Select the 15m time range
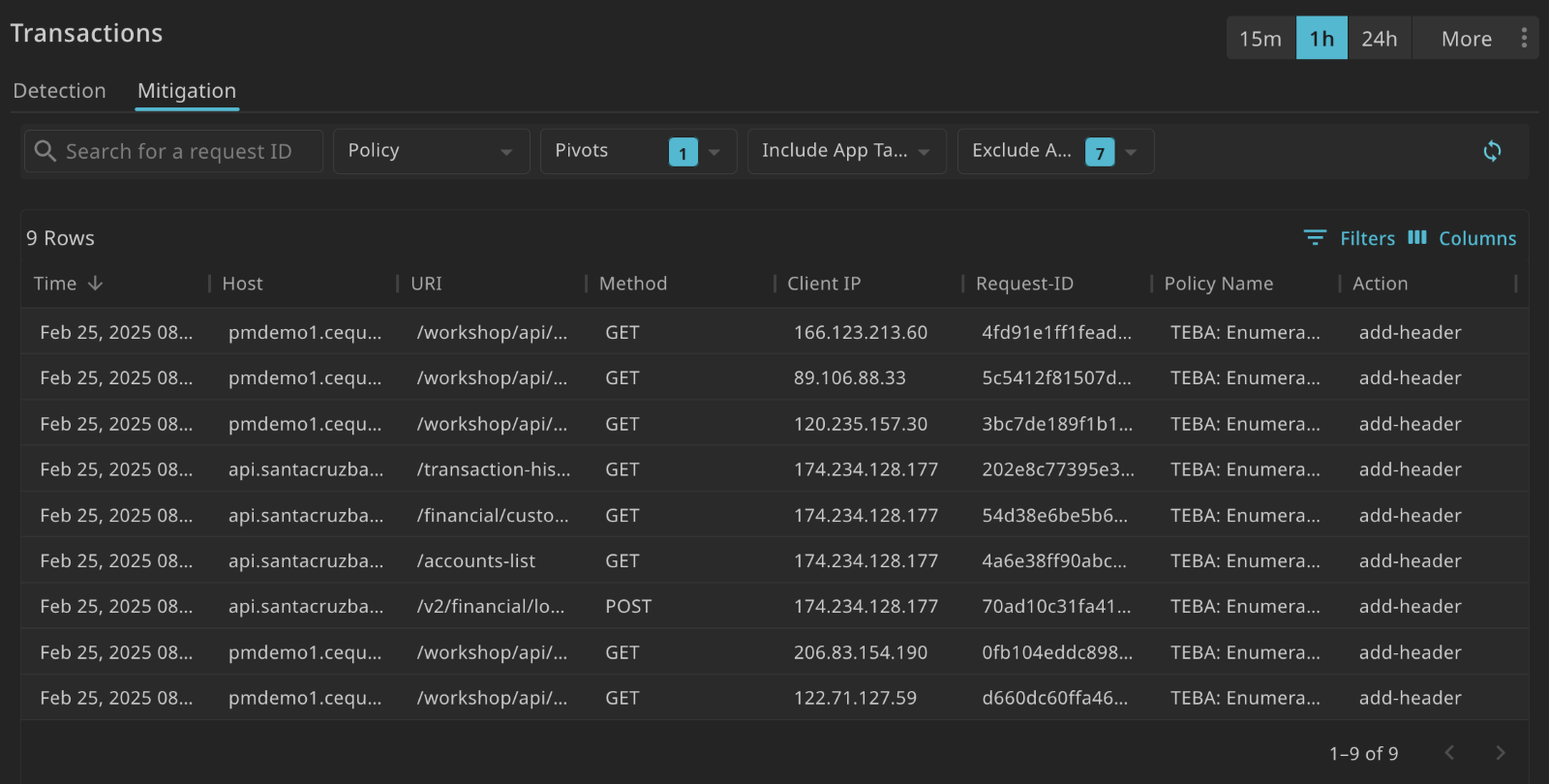 click(1260, 39)
